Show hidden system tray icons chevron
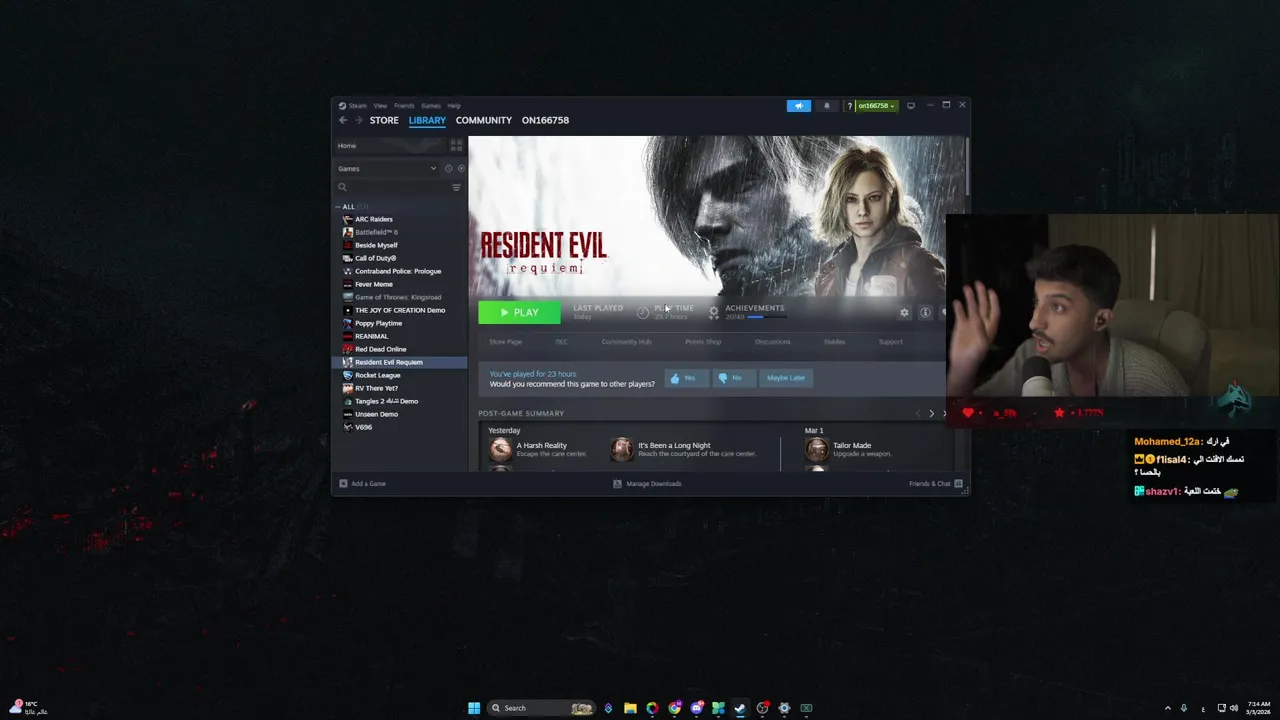The width and height of the screenshot is (1280, 720). pyautogui.click(x=1167, y=708)
